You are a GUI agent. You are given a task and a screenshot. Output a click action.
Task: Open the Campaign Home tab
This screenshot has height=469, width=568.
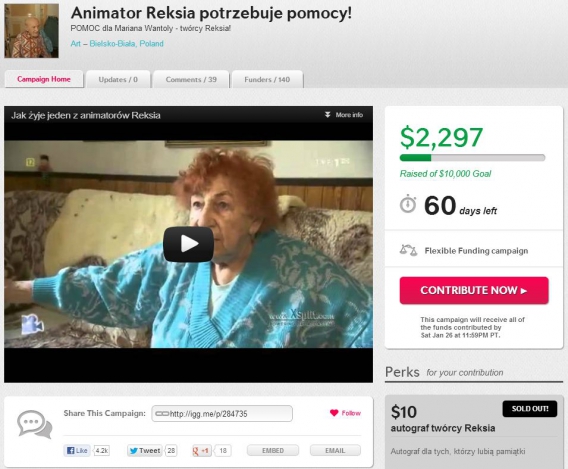coord(44,79)
